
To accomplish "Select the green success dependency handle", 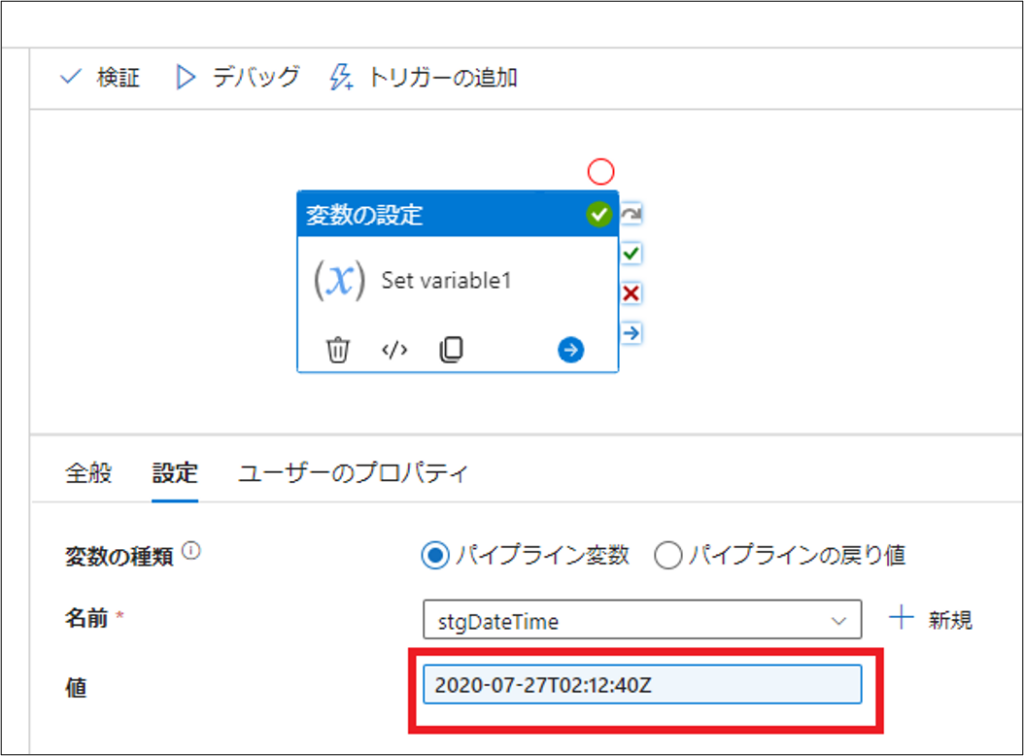I will click(x=631, y=254).
